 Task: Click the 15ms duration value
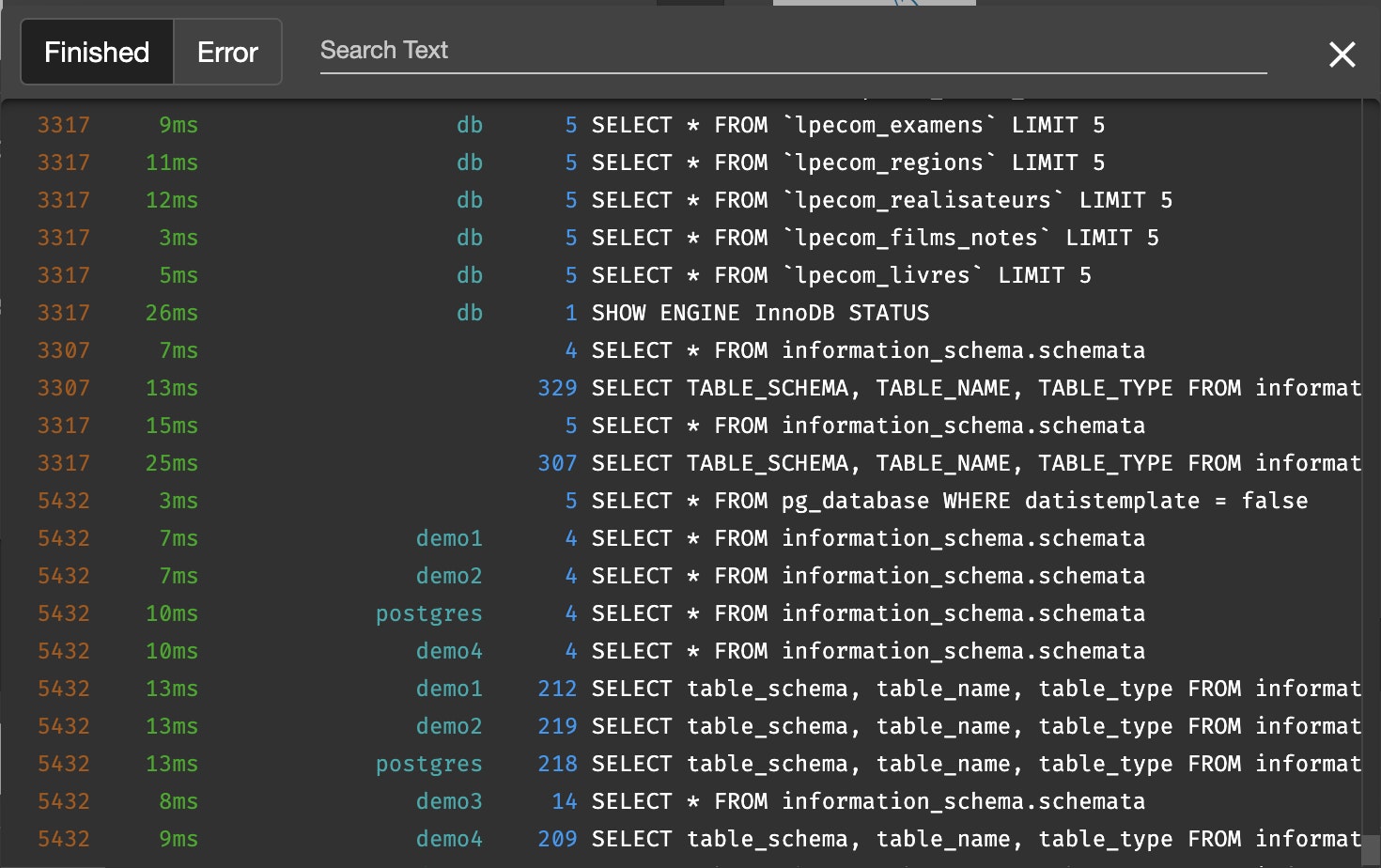point(172,426)
